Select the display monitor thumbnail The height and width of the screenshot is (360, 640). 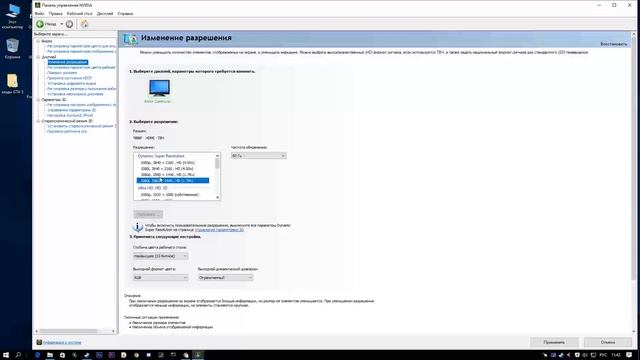pyautogui.click(x=159, y=88)
